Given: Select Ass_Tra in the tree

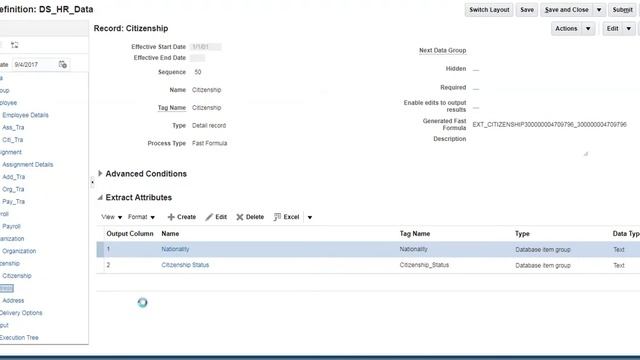Looking at the screenshot, I should pos(13,127).
